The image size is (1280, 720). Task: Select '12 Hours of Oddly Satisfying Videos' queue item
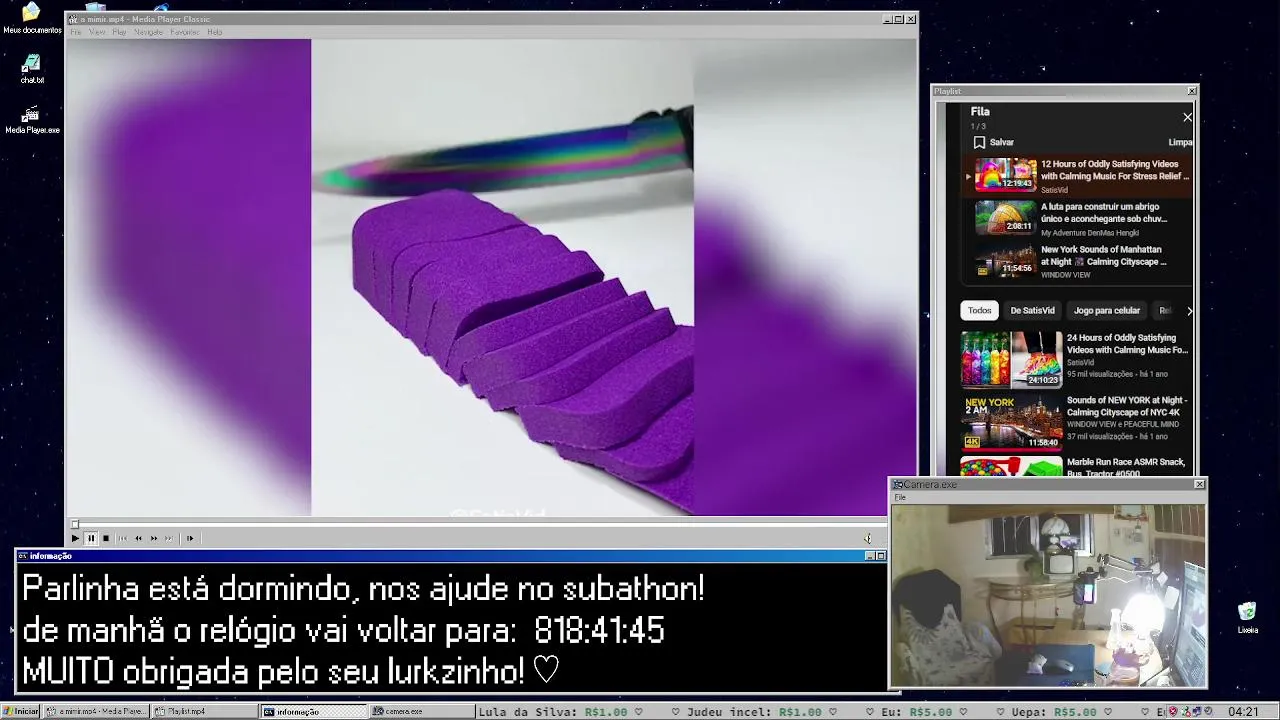1078,175
